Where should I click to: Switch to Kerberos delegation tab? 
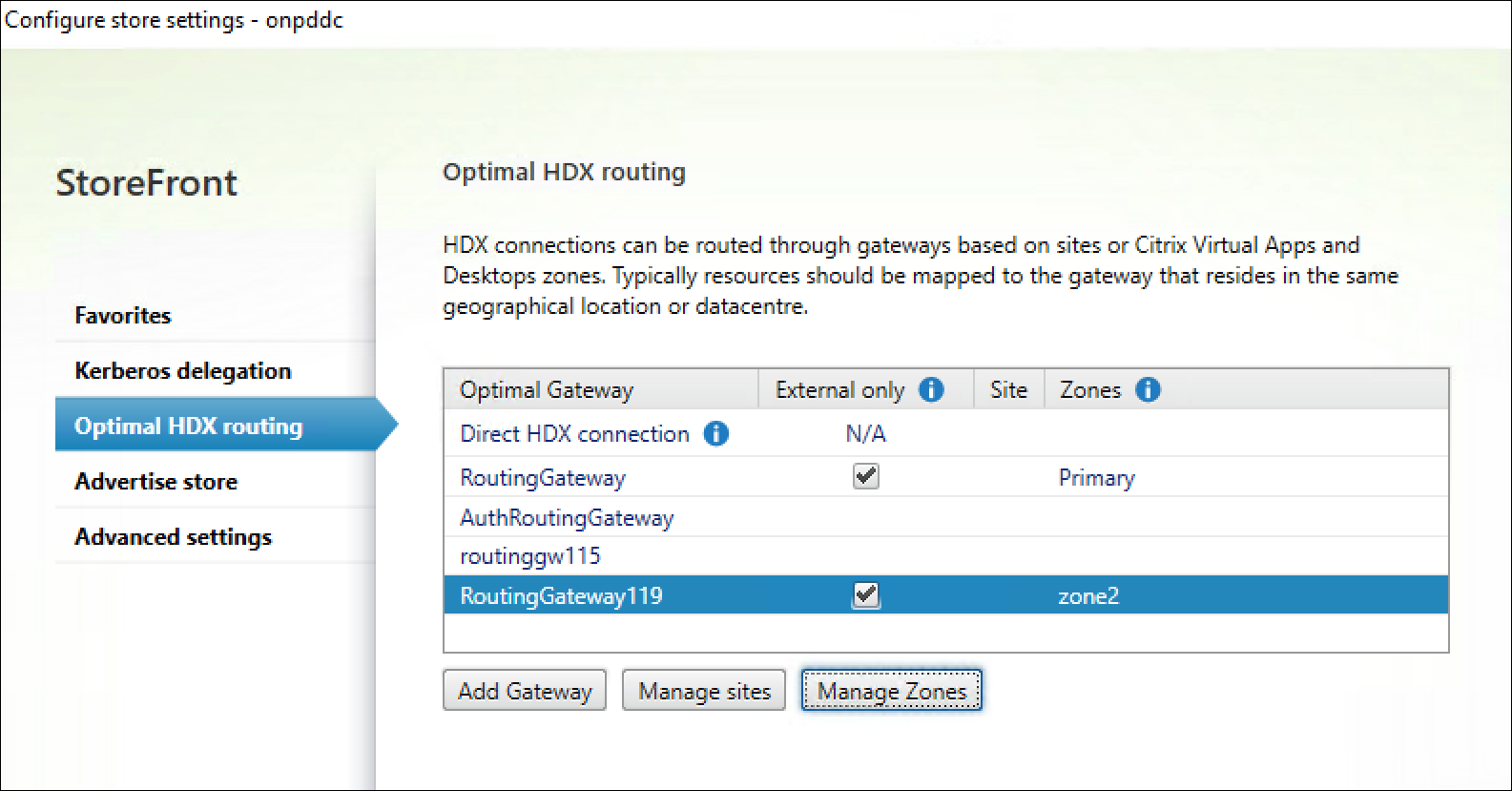tap(183, 371)
